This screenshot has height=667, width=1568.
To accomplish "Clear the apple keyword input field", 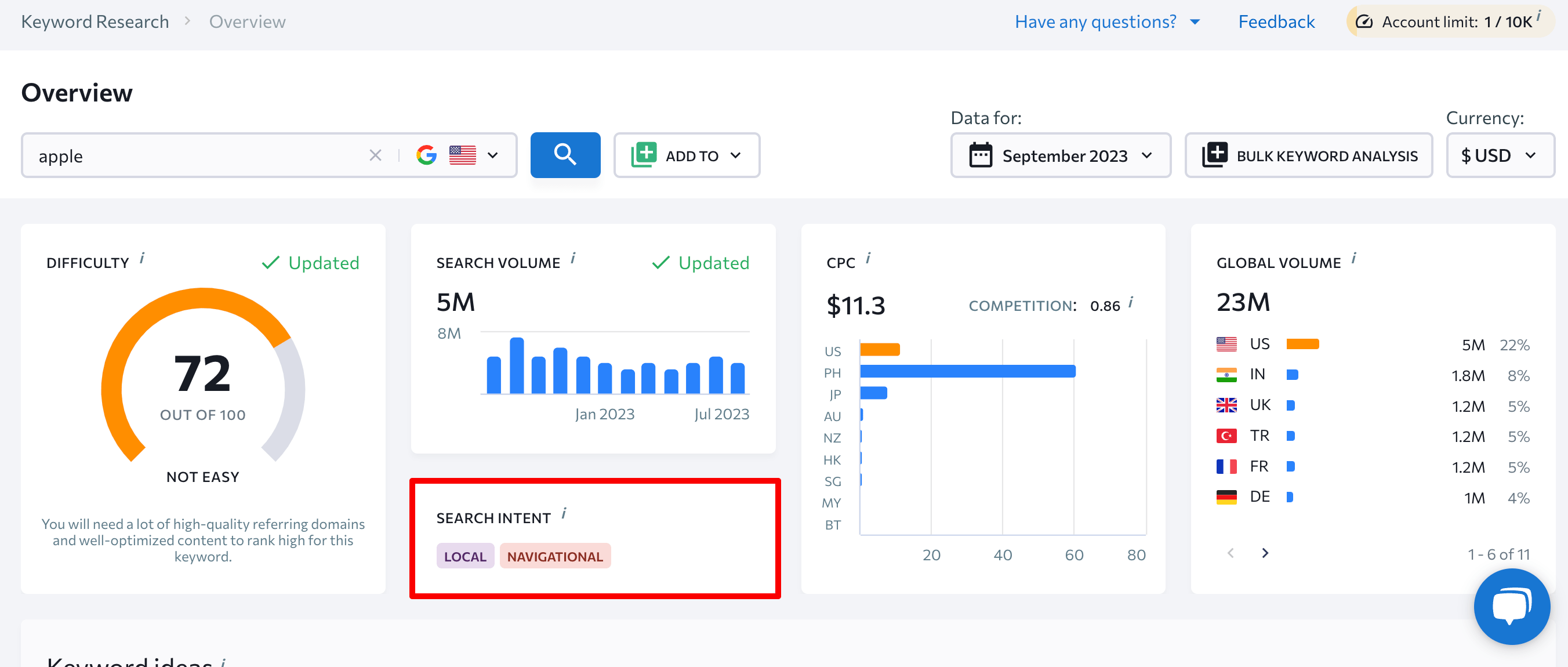I will (377, 155).
